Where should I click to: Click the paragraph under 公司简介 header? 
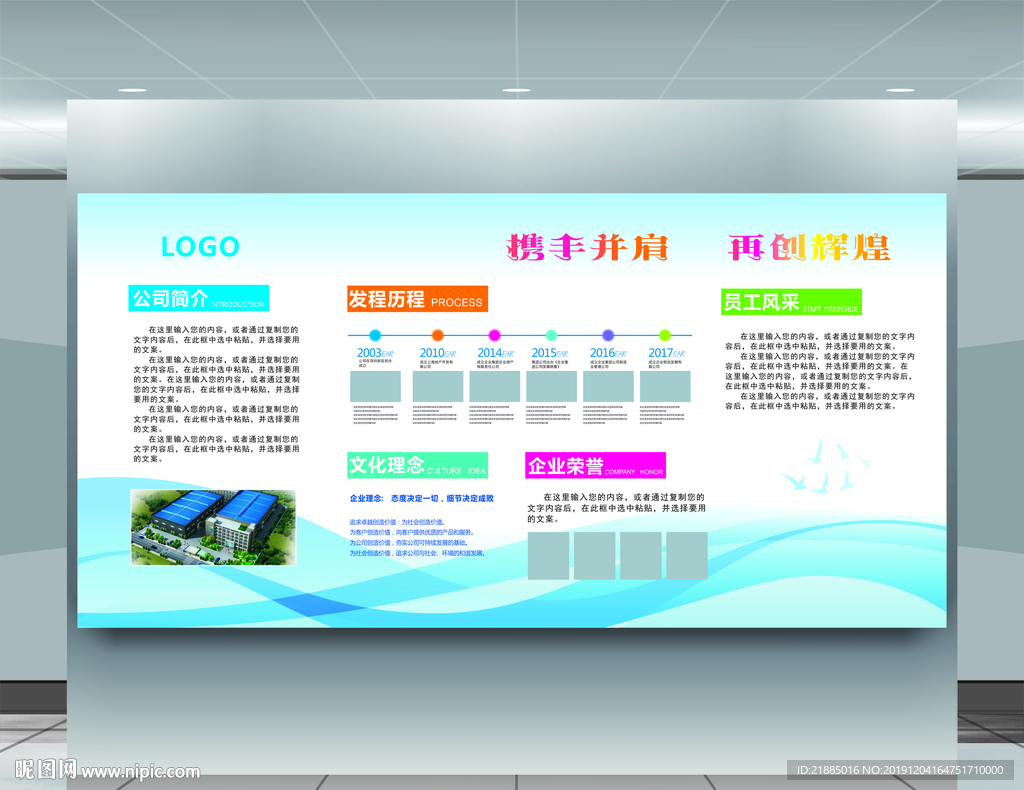216,394
